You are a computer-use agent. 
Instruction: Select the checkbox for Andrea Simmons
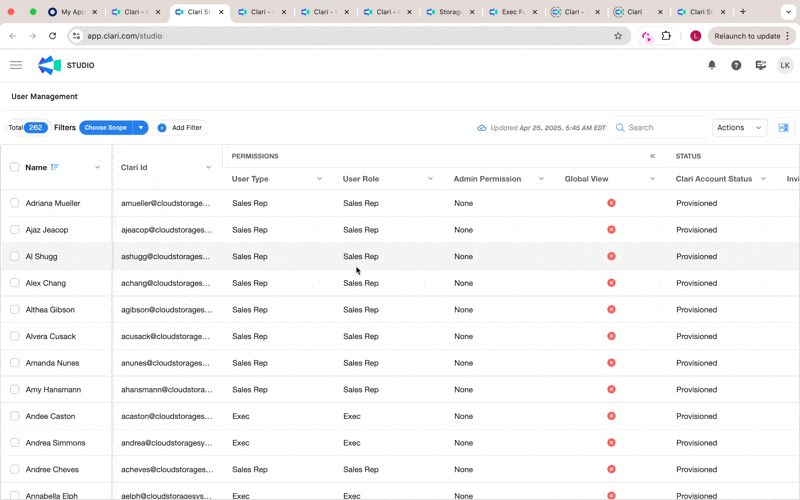(x=14, y=442)
